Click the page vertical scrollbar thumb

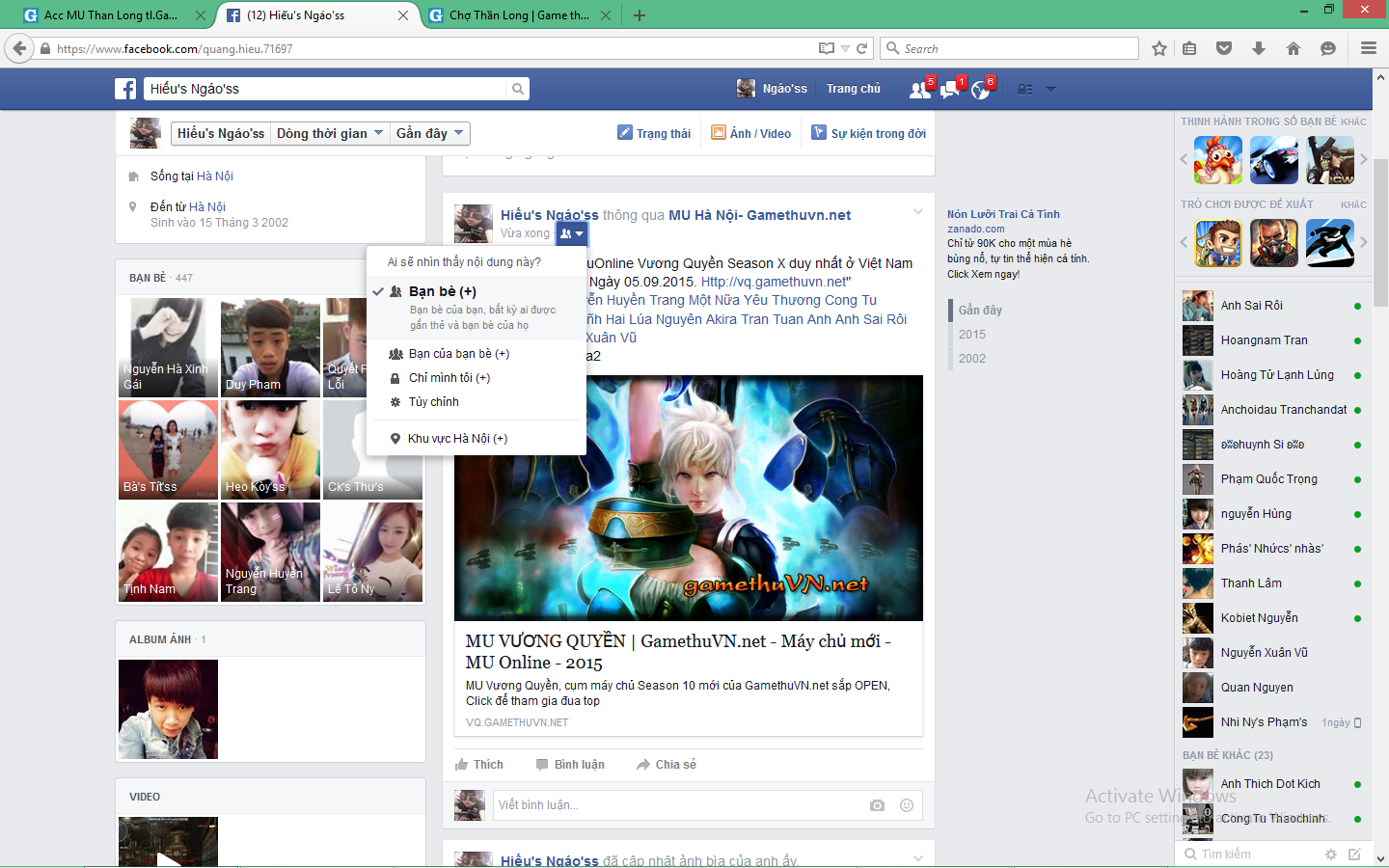pyautogui.click(x=1380, y=231)
